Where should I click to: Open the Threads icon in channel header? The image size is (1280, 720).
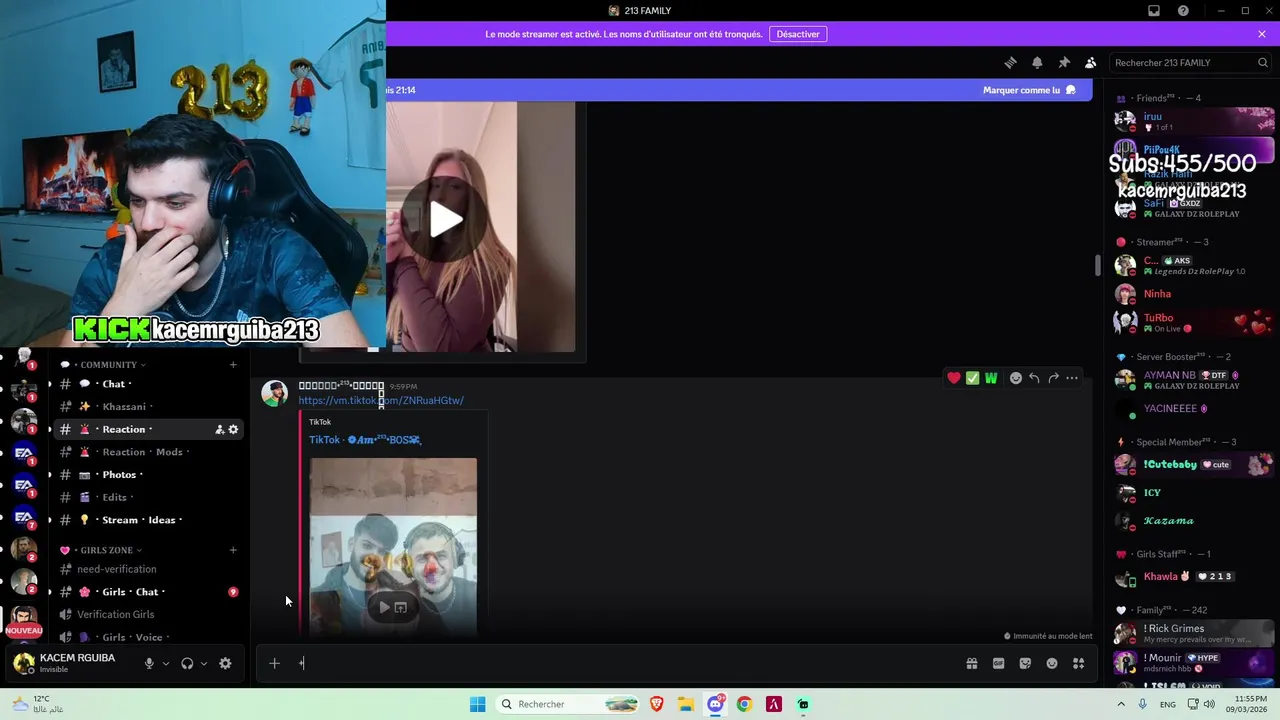[x=1010, y=62]
